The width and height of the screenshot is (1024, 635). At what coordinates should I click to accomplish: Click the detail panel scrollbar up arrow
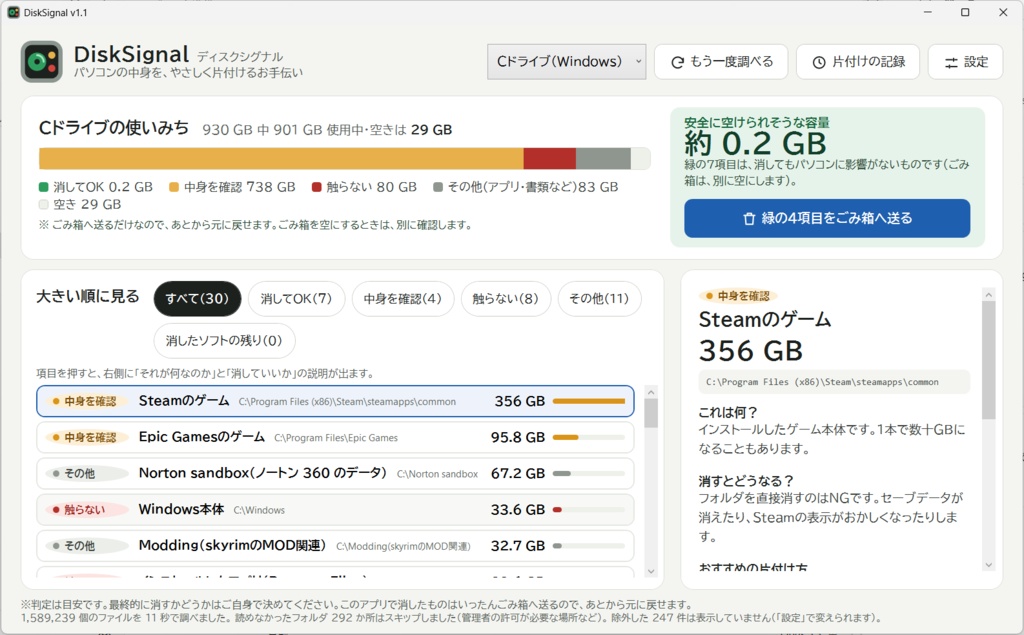click(989, 295)
